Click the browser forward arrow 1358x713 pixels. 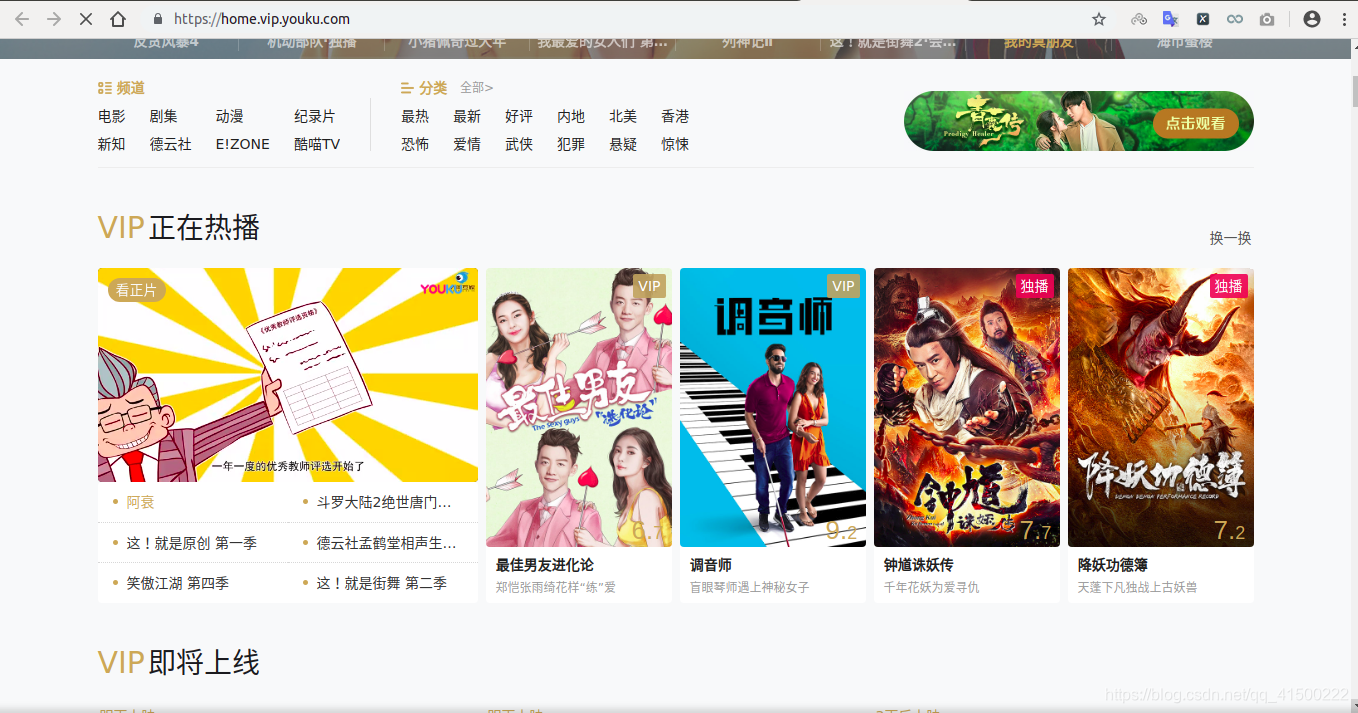(x=54, y=19)
